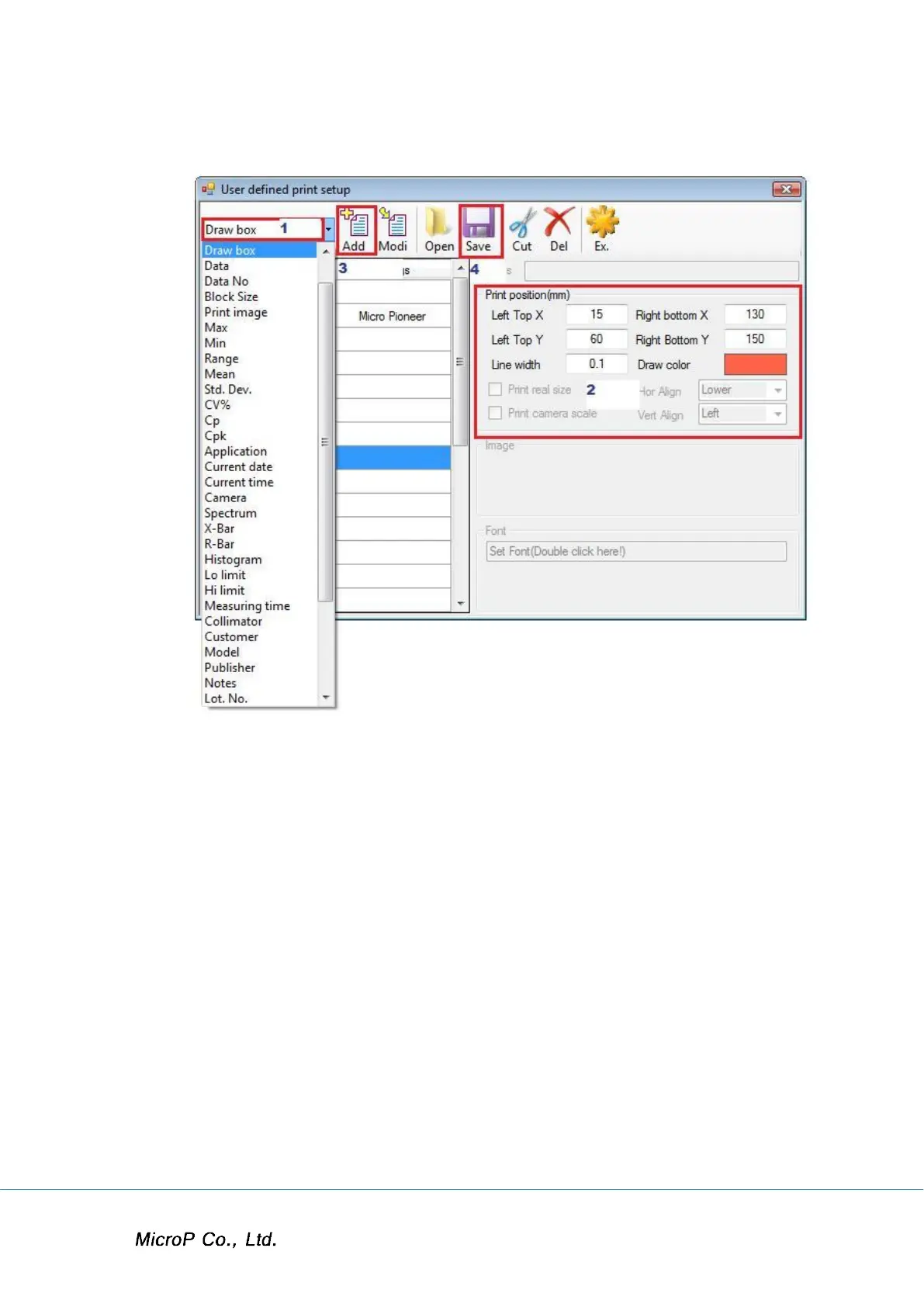
Task: Cut the item with the scissors icon
Action: (x=522, y=224)
